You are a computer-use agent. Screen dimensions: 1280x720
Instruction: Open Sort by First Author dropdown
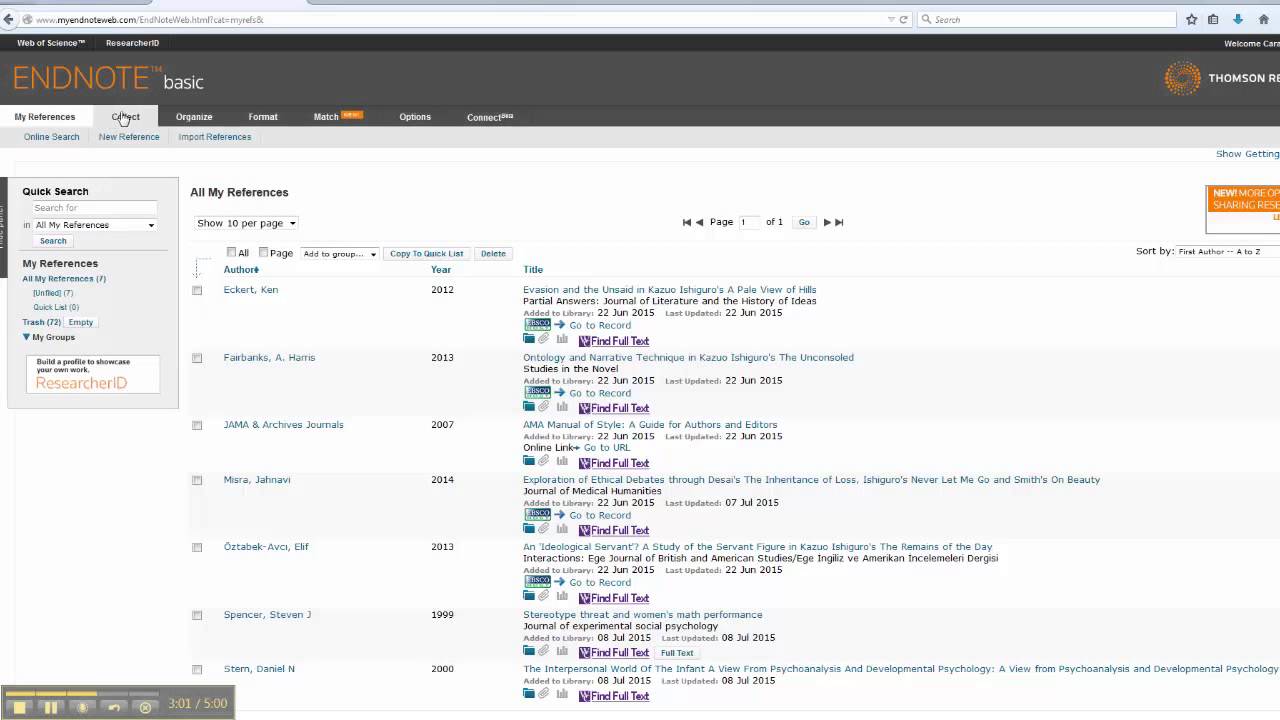click(x=1228, y=252)
